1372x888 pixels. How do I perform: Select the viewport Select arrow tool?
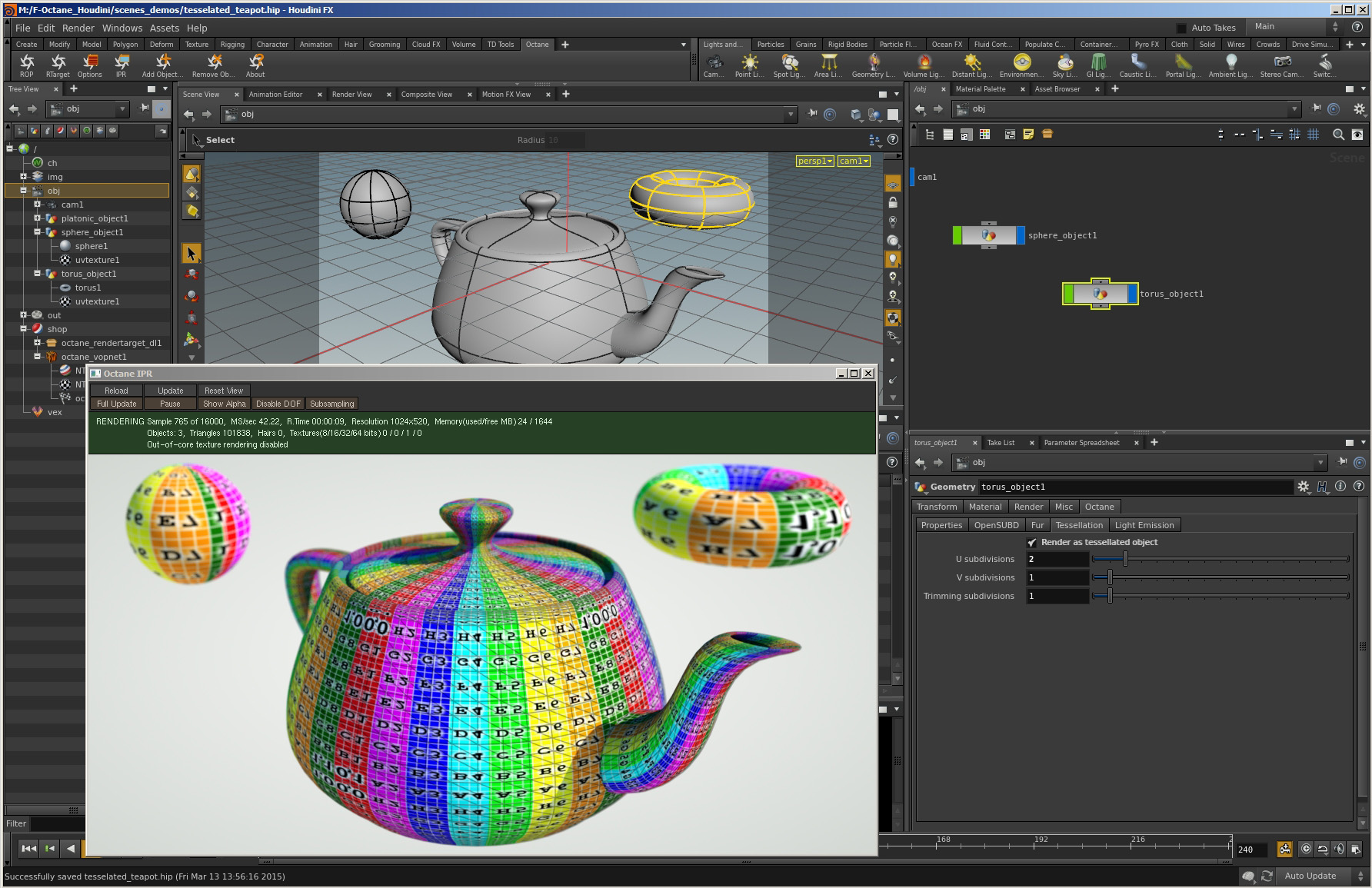click(191, 253)
